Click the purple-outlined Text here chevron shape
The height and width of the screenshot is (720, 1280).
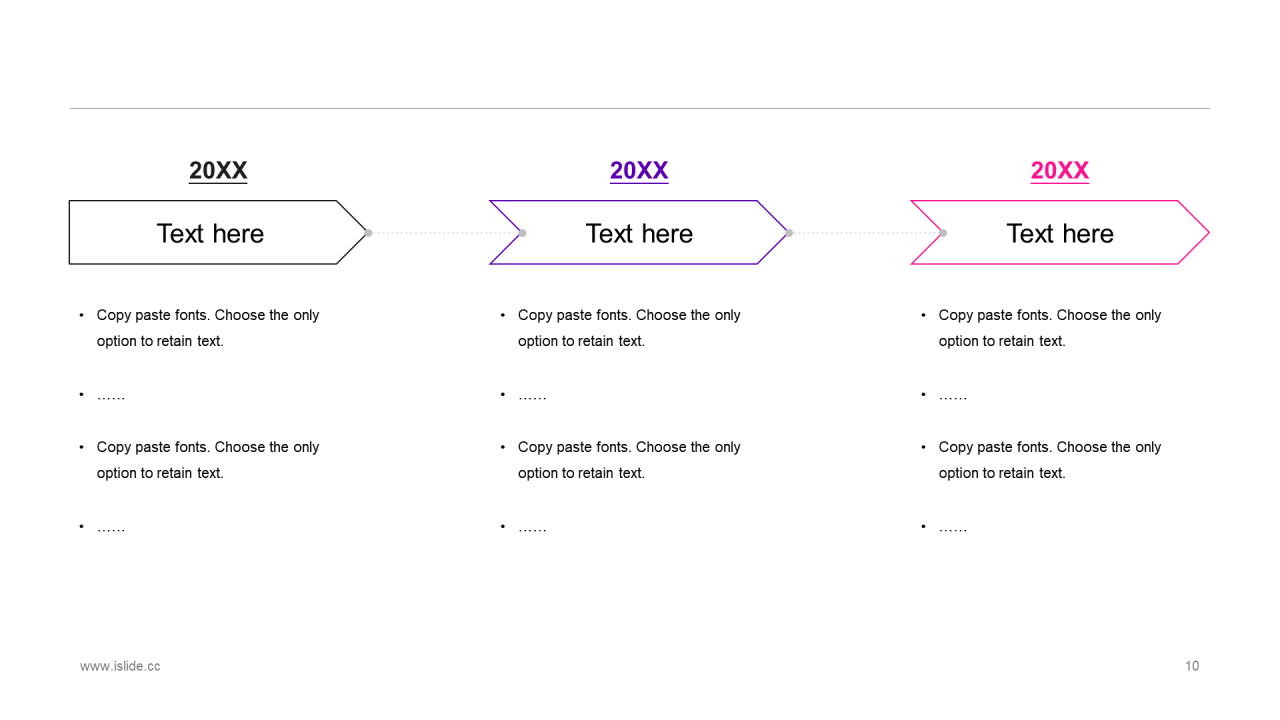pyautogui.click(x=639, y=233)
